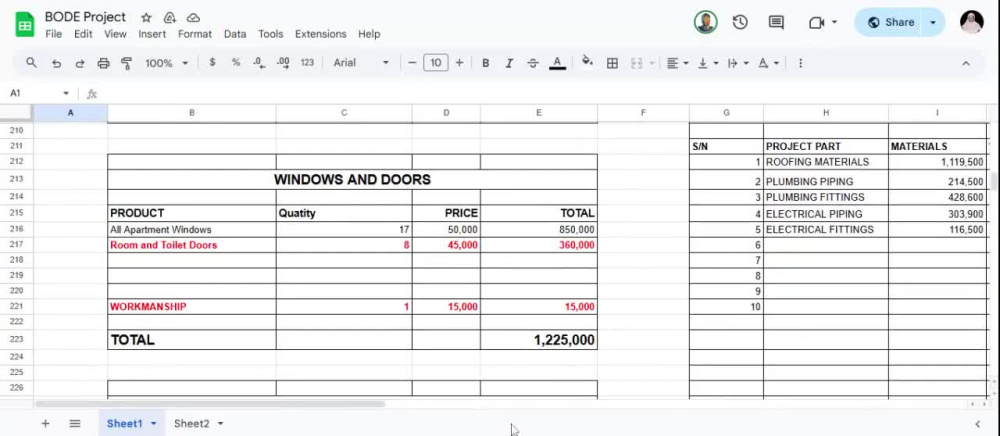Select column B header
The image size is (1000, 436).
(192, 113)
